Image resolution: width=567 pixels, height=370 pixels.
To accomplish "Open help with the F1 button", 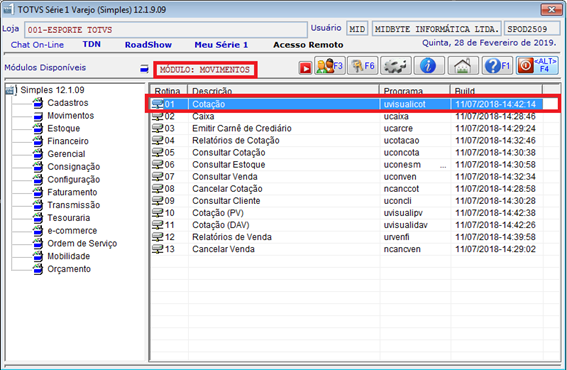I will [497, 66].
